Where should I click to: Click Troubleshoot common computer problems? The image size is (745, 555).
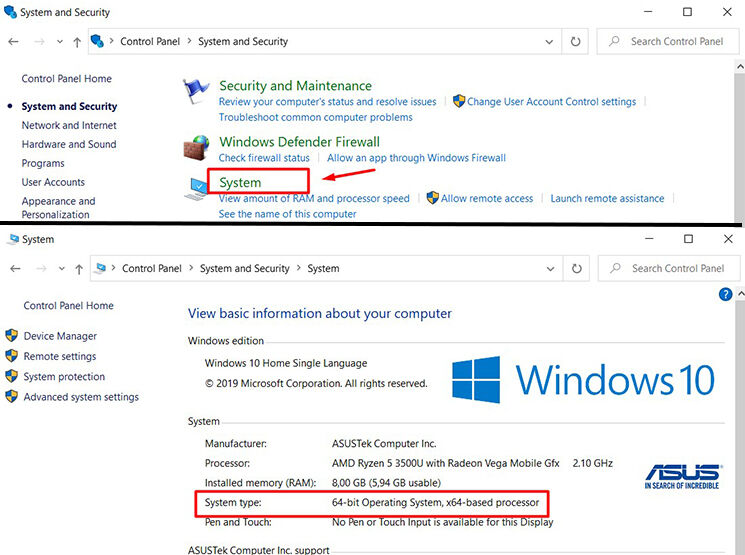click(315, 117)
